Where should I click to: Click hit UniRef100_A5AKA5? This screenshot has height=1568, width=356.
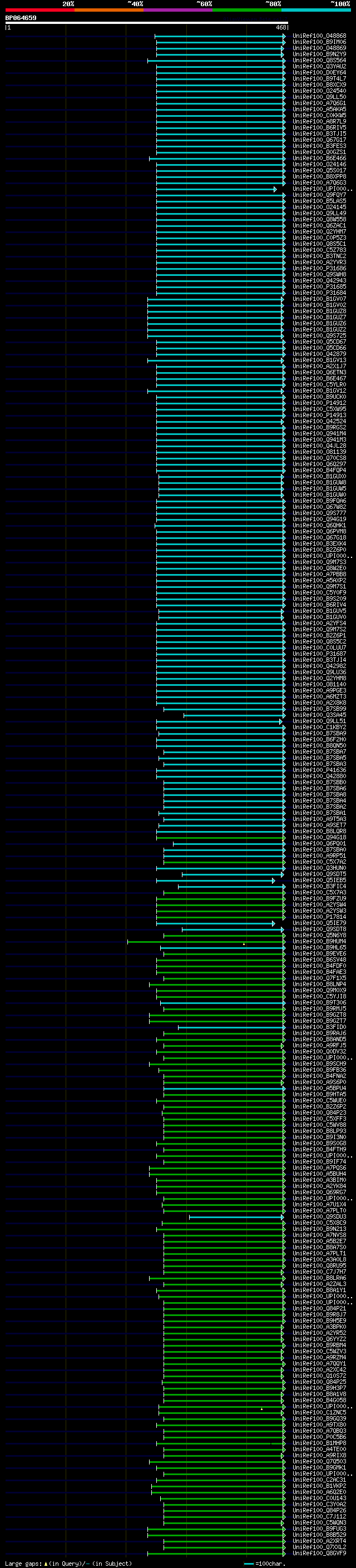tap(319, 109)
